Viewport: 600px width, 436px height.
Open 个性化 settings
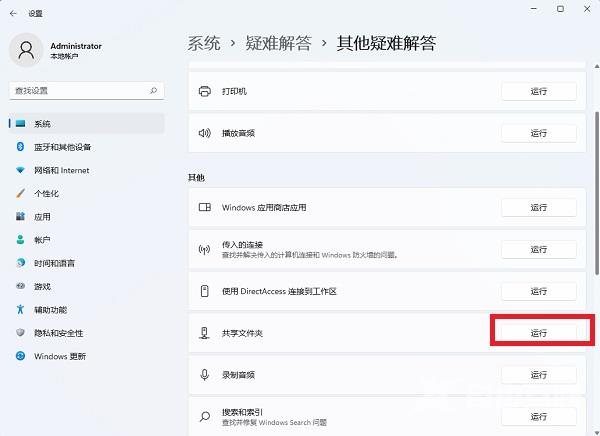click(86, 193)
